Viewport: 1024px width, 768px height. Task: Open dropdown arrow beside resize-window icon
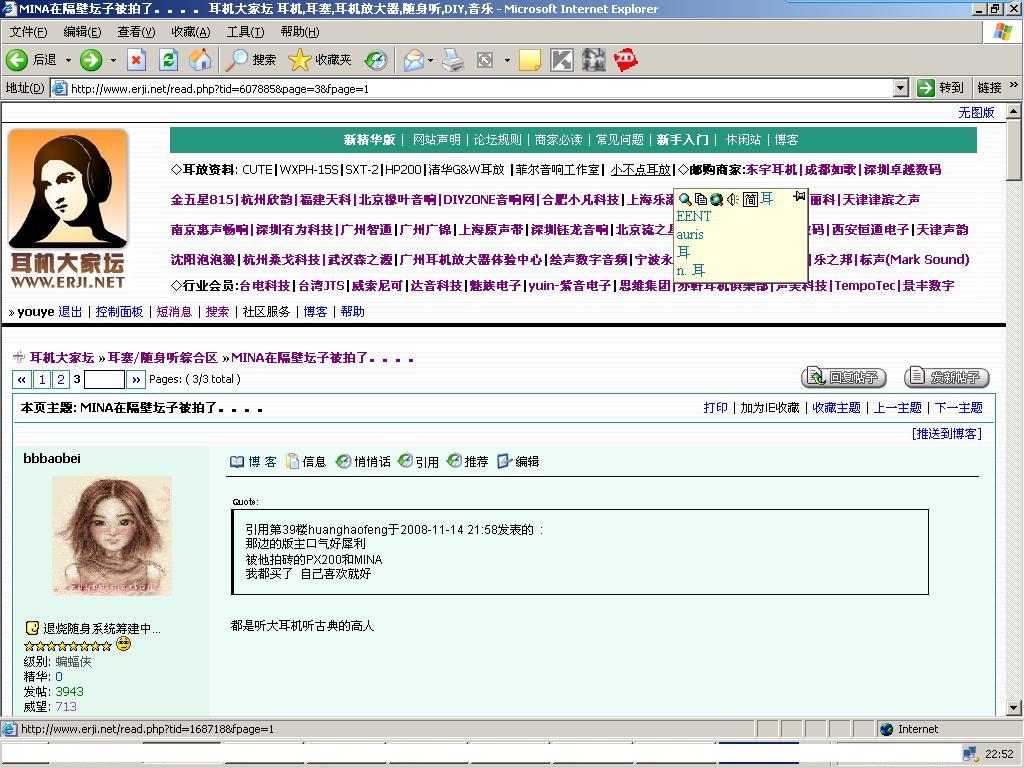(507, 60)
